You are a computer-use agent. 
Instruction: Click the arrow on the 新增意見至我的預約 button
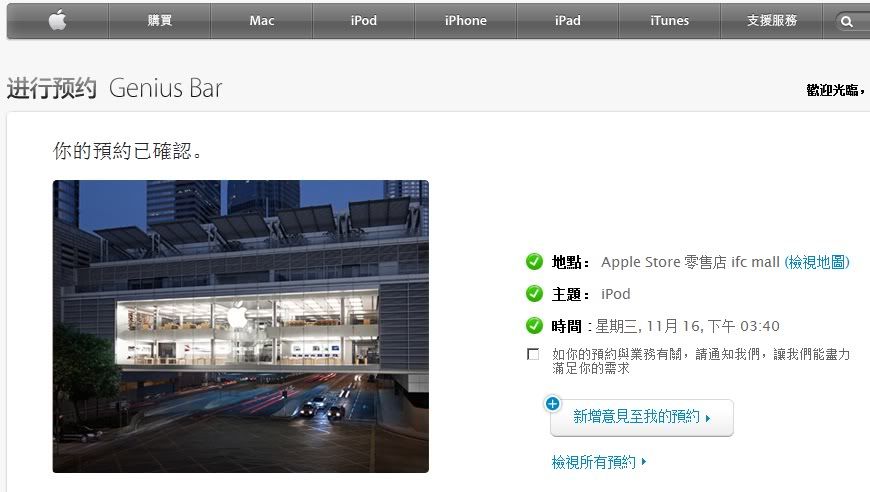point(708,418)
